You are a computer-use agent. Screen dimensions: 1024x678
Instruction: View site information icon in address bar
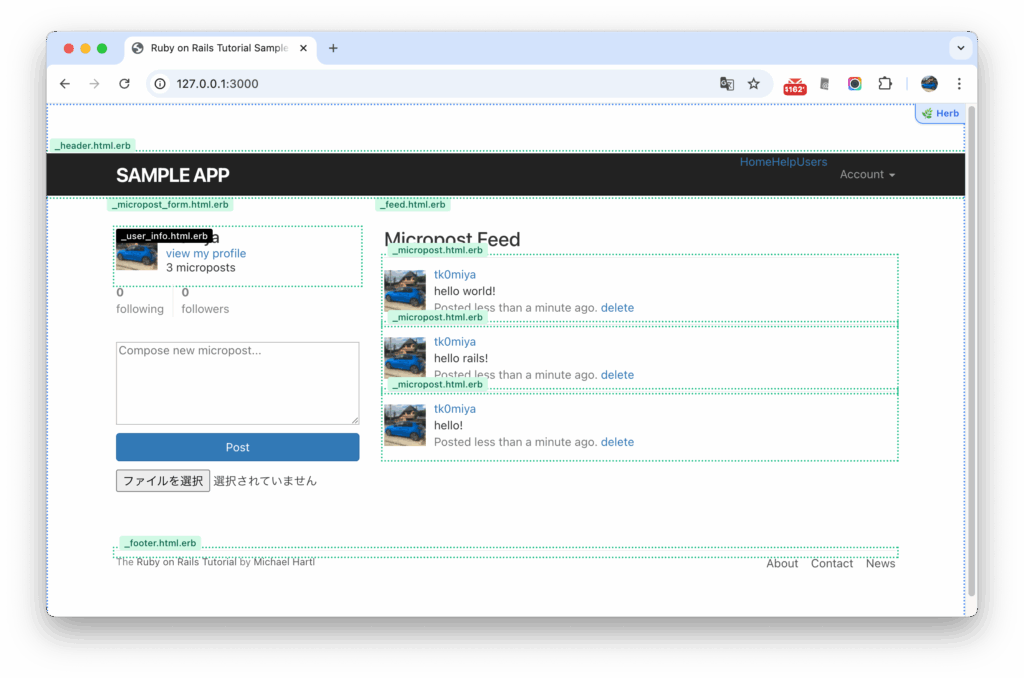pyautogui.click(x=160, y=84)
